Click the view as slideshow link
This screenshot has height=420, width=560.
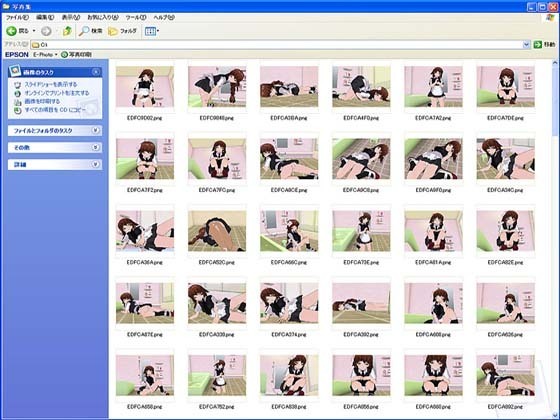(x=51, y=85)
